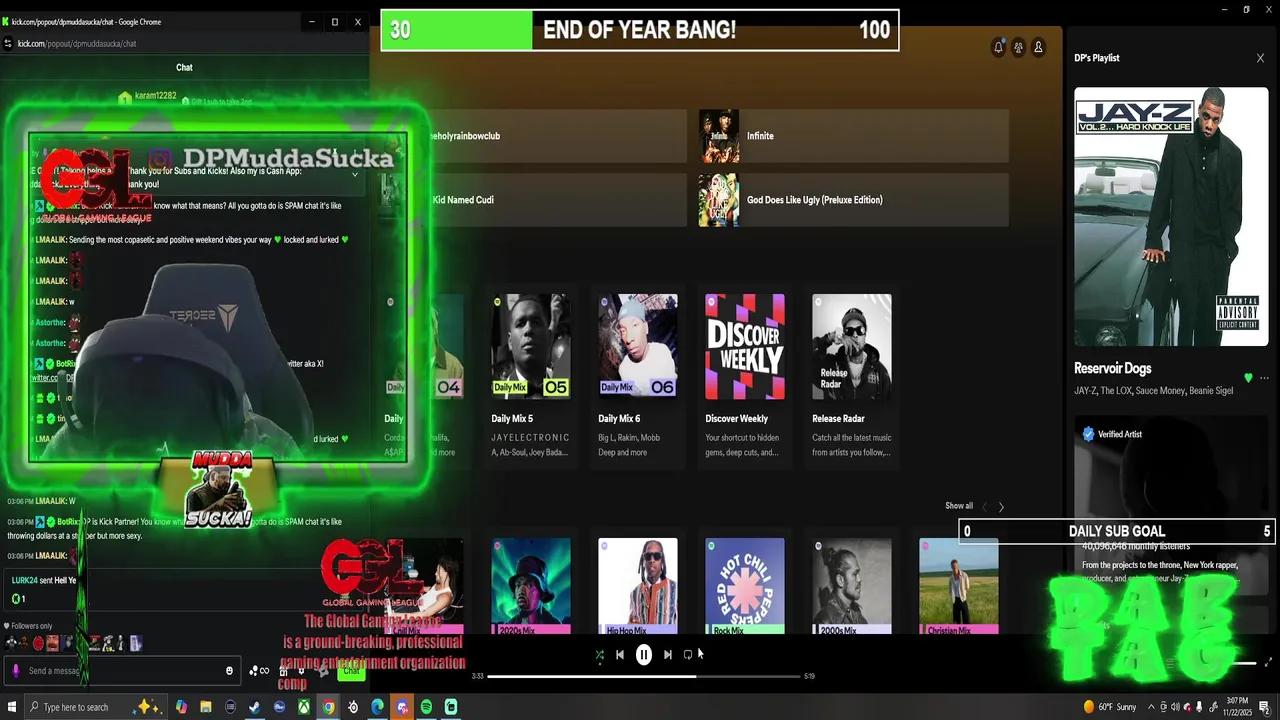The image size is (1280, 720).
Task: Open the Windows Start menu
Action: [10, 707]
